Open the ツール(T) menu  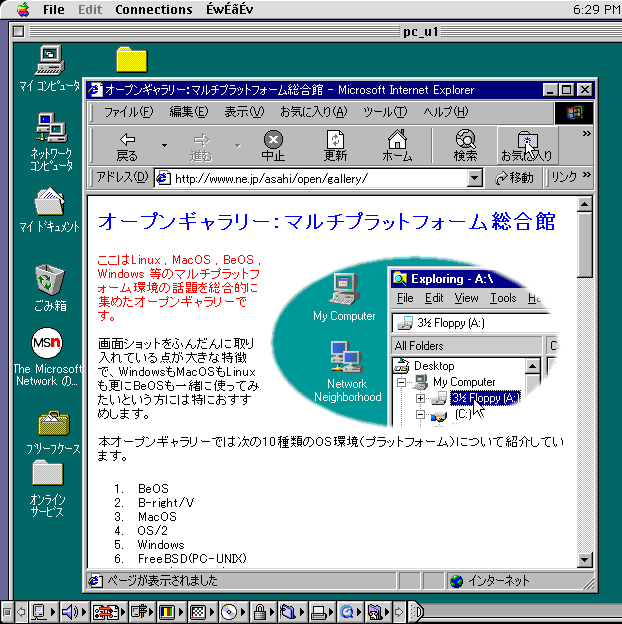click(384, 111)
